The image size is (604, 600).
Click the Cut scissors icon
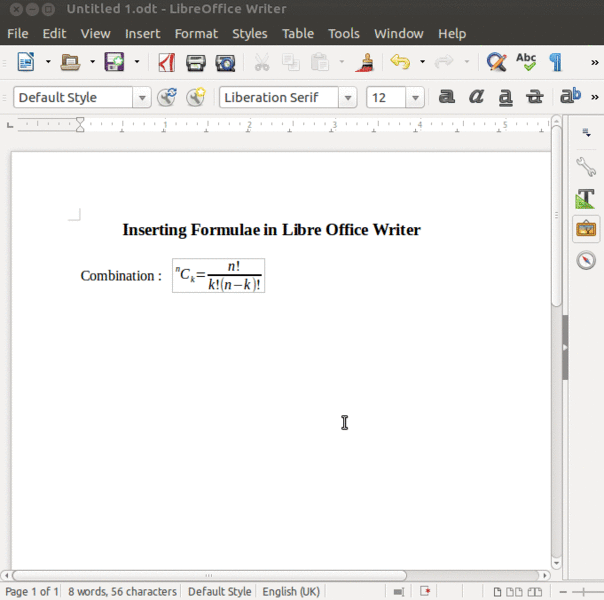262,62
